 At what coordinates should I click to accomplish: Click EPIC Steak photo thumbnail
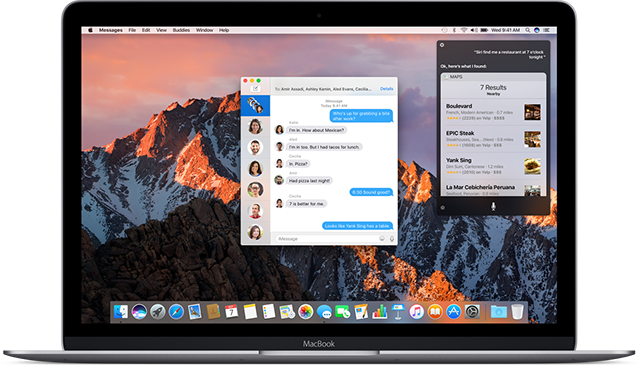[532, 139]
